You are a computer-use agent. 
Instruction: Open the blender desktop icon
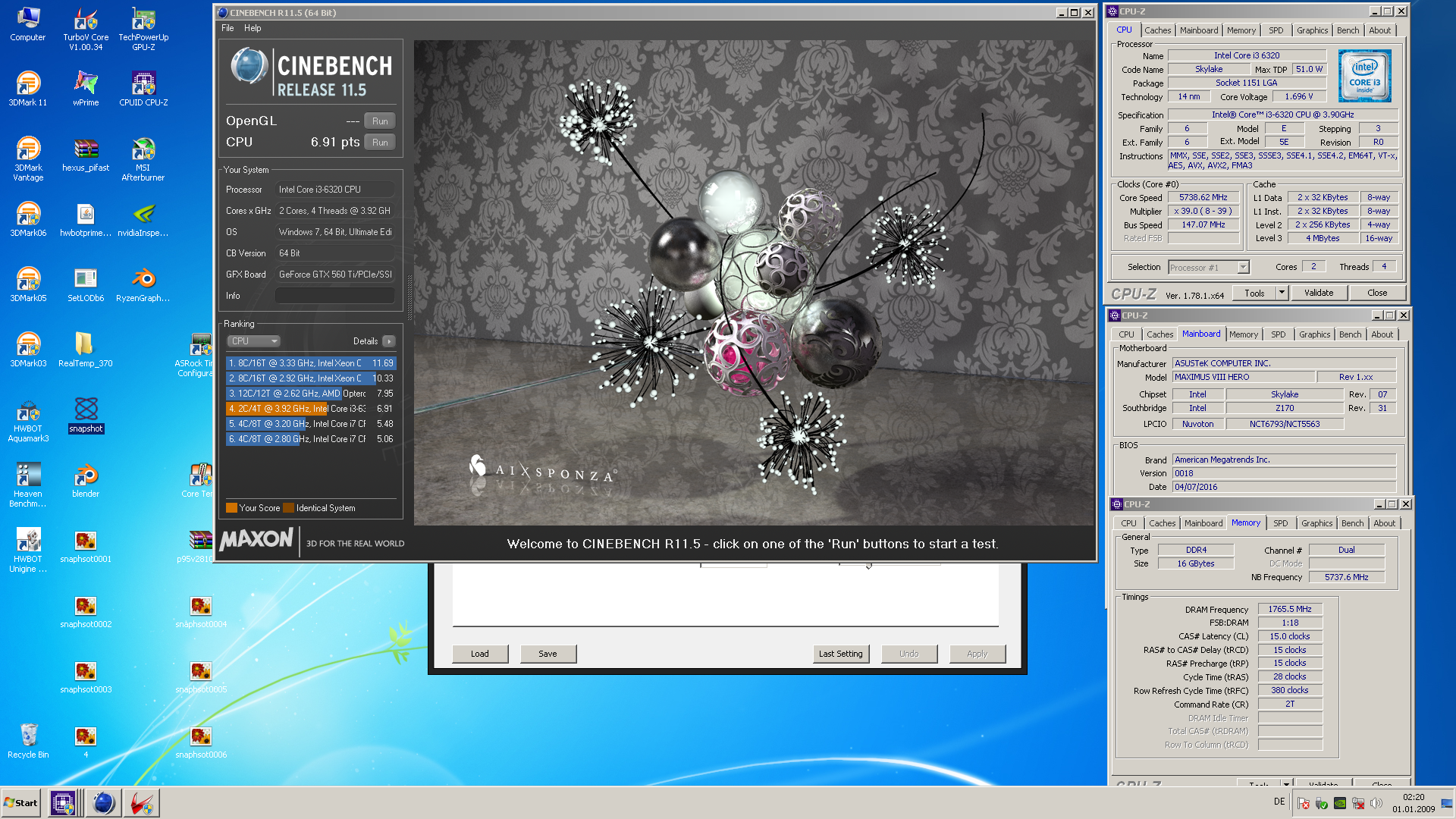coord(86,480)
